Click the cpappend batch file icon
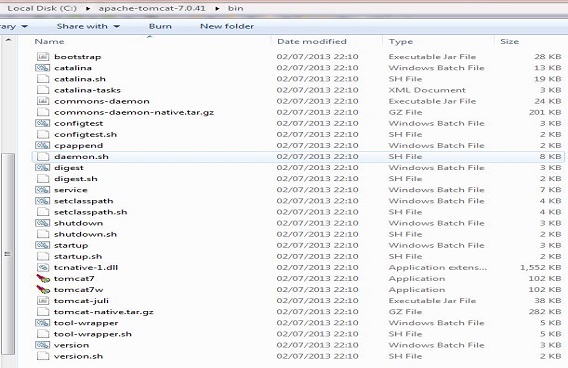Image resolution: width=568 pixels, height=368 pixels. (x=42, y=145)
